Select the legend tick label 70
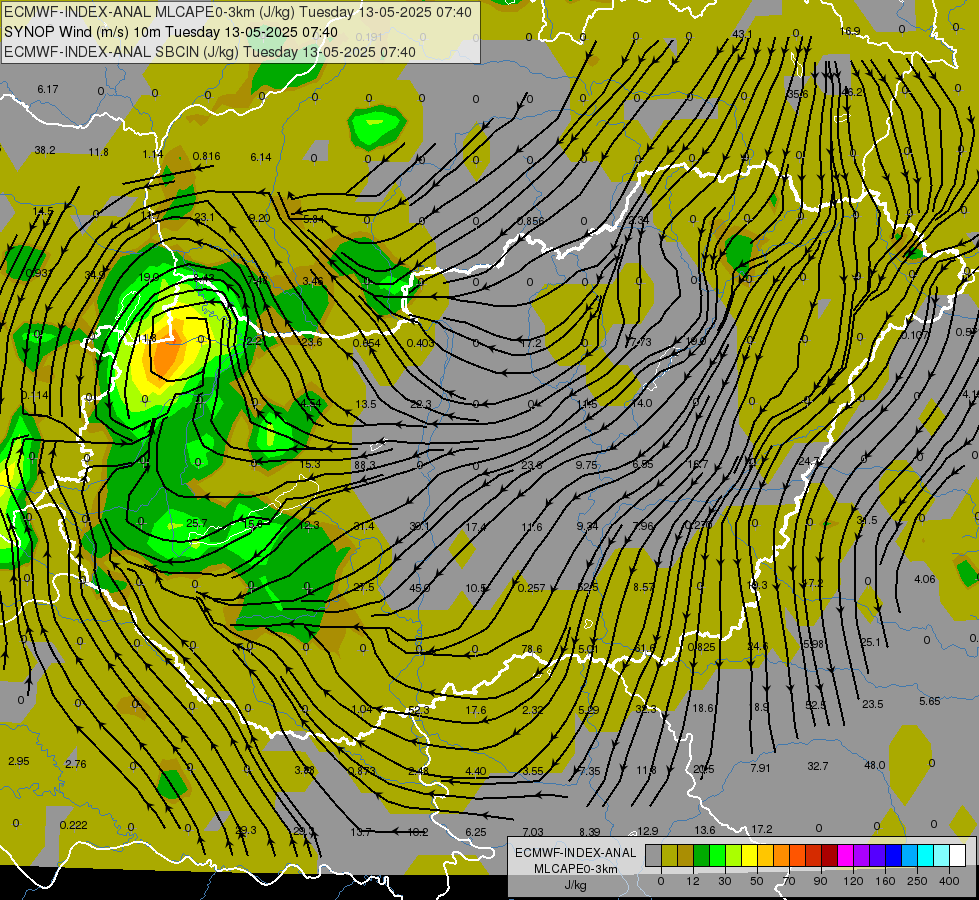This screenshot has height=900, width=979. [789, 881]
